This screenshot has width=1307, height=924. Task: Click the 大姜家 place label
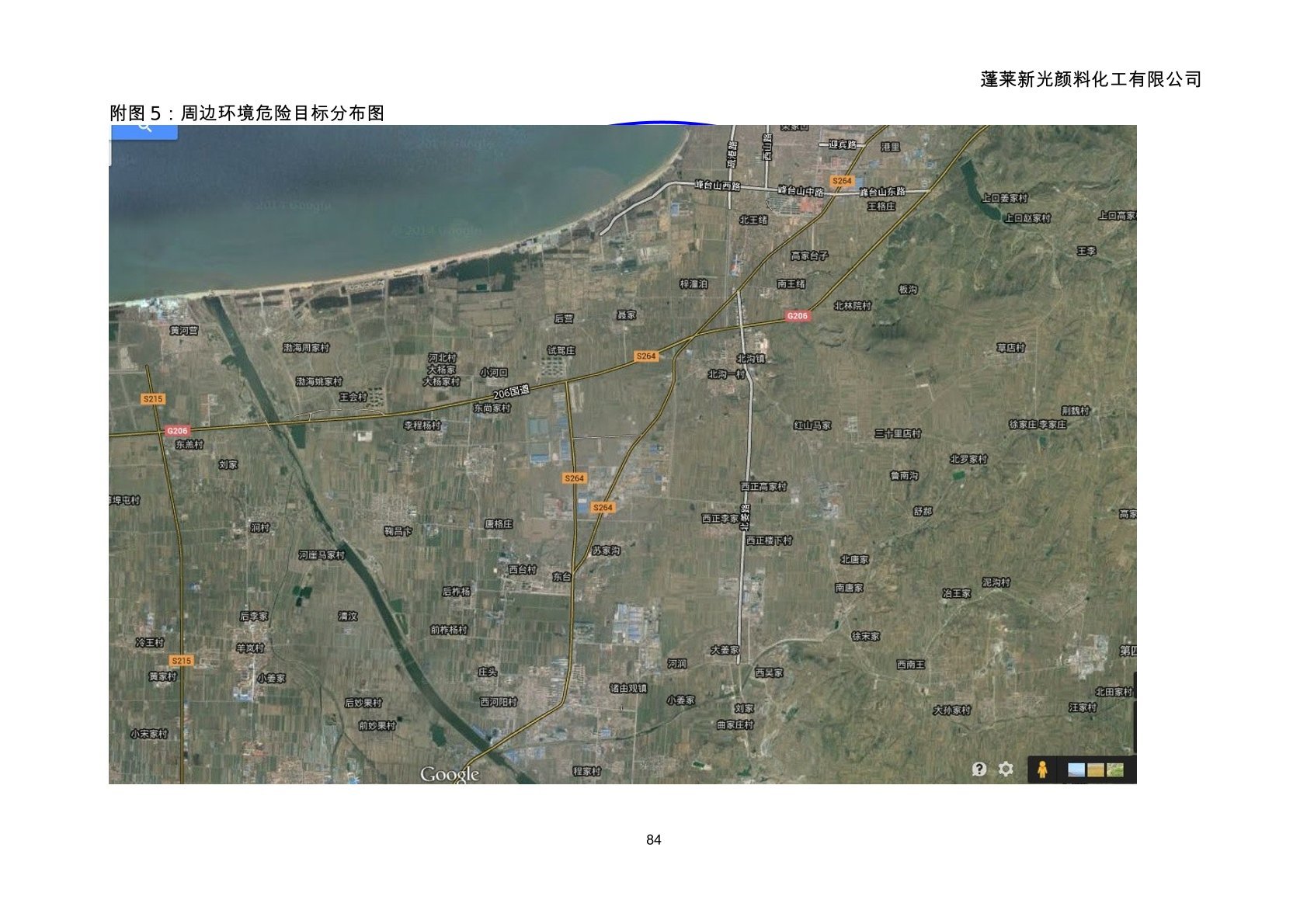pos(725,650)
